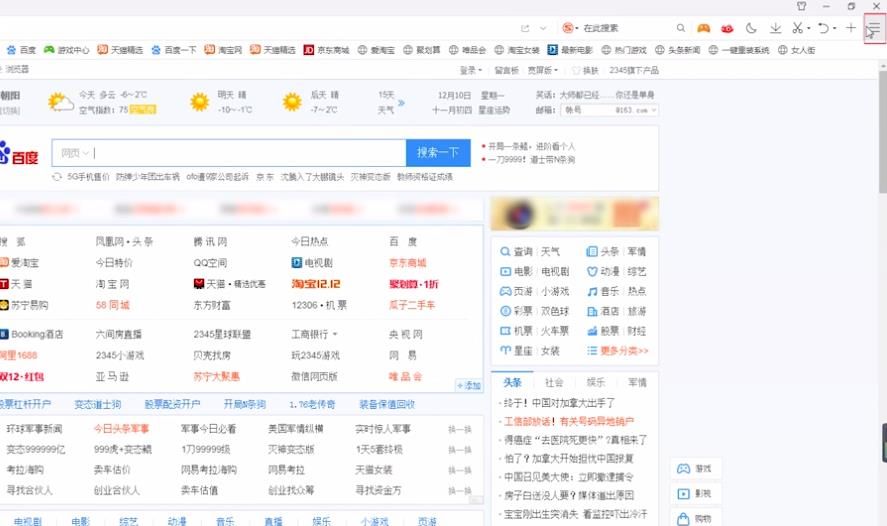Image resolution: width=887 pixels, height=526 pixels.
Task: Click the scissors screenshot tool icon
Action: click(x=797, y=28)
